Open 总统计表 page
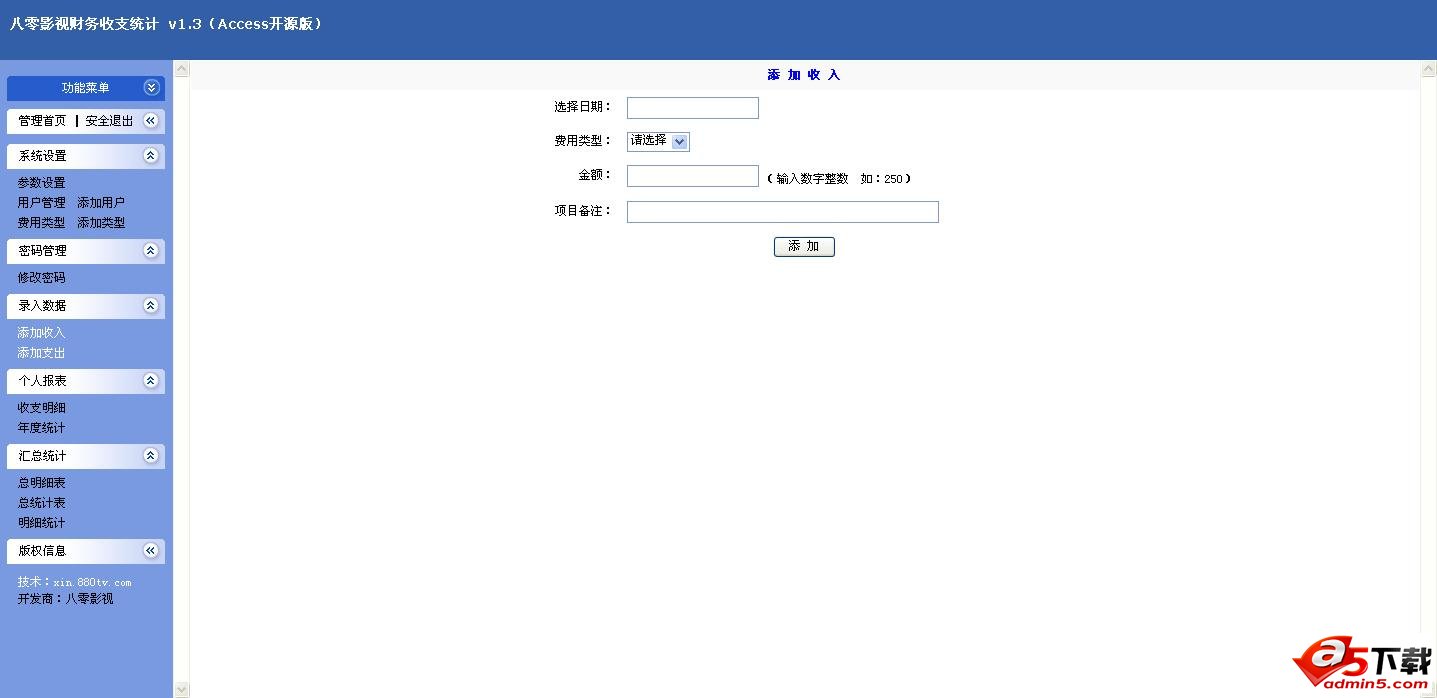The width and height of the screenshot is (1437, 698). [41, 503]
